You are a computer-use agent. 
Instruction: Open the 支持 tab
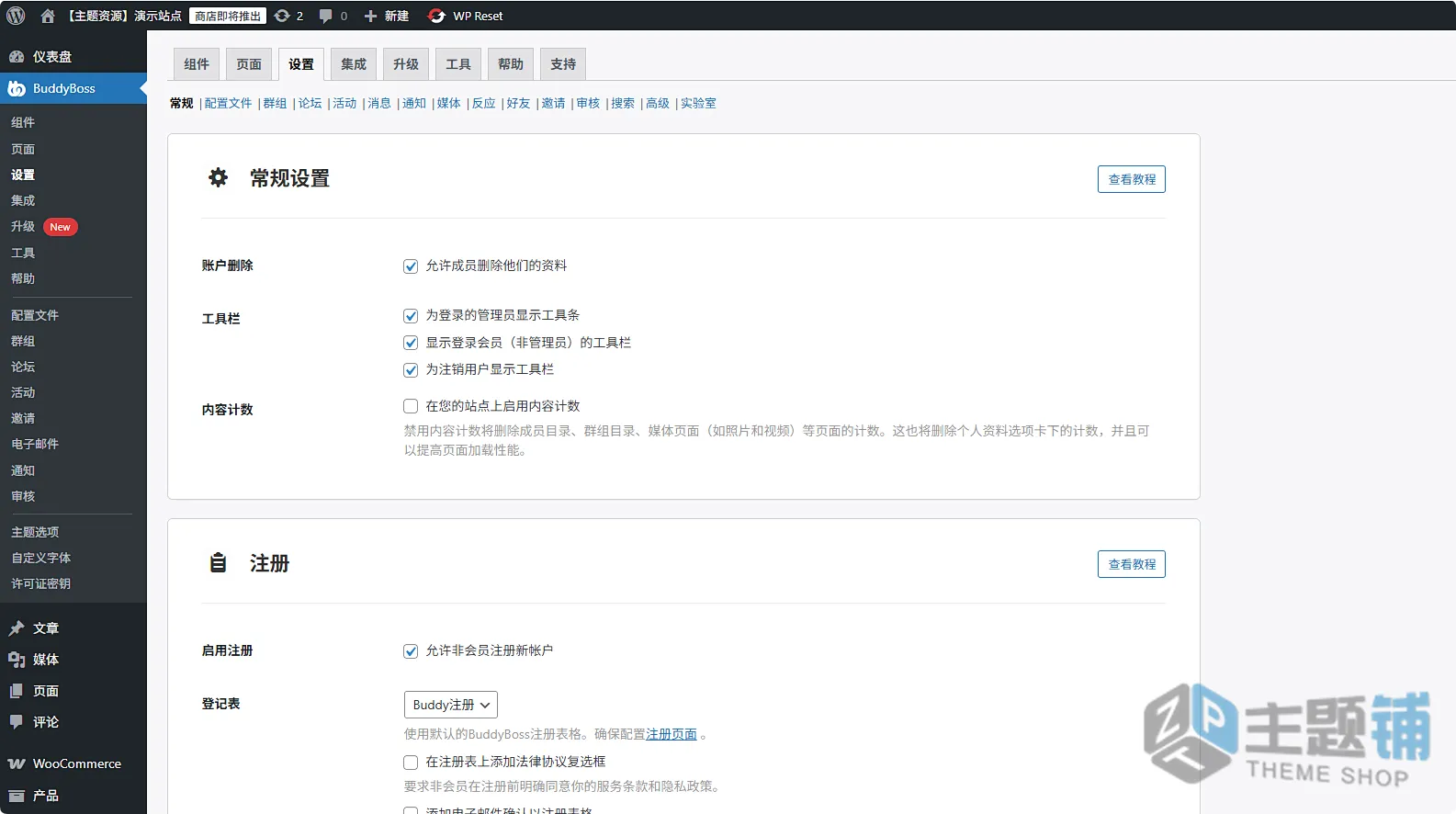(563, 64)
